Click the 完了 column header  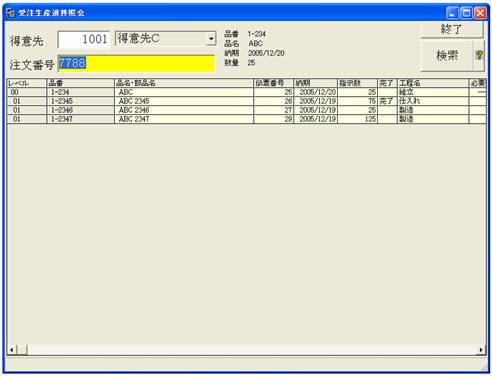tap(387, 83)
